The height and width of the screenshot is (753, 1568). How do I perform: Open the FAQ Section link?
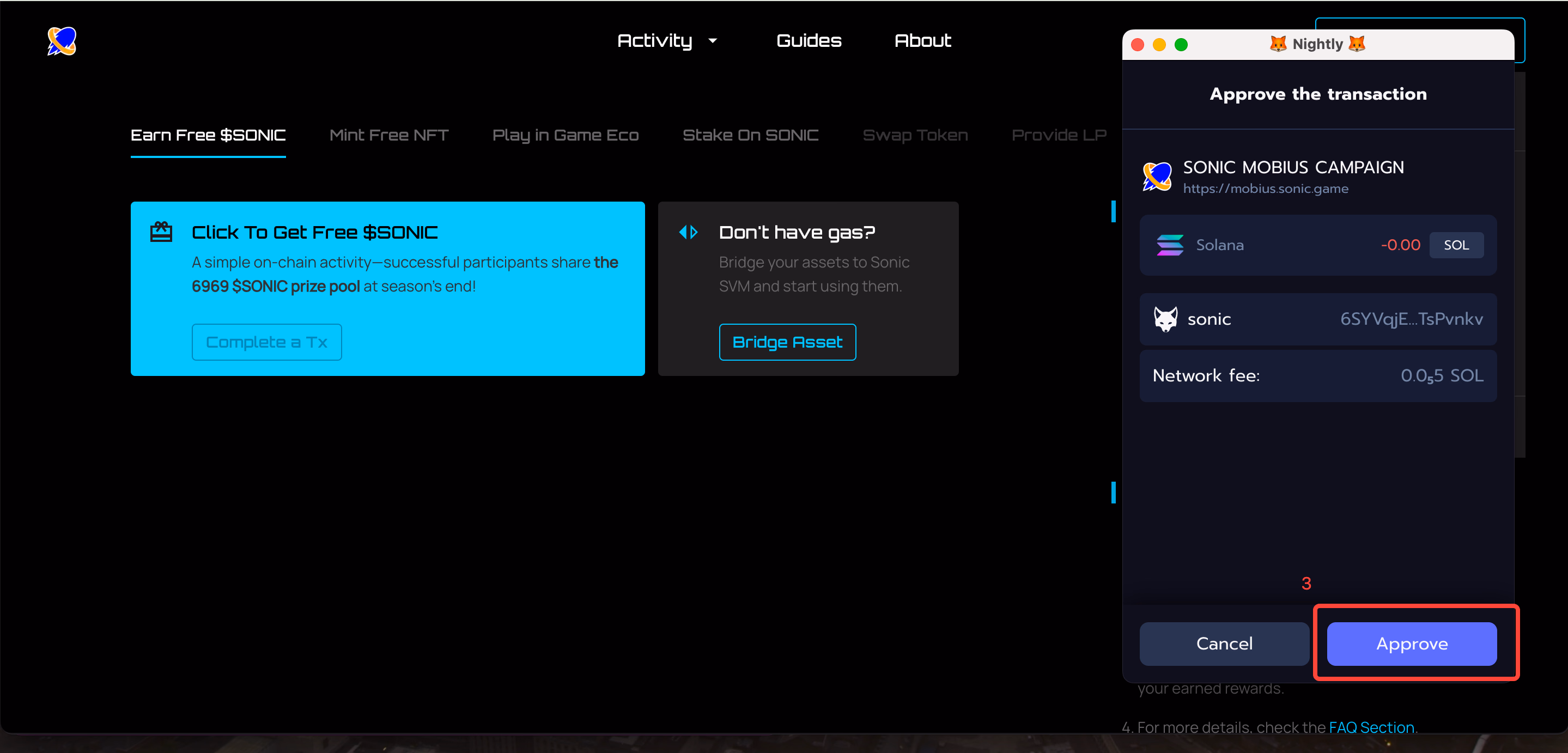point(1371,727)
